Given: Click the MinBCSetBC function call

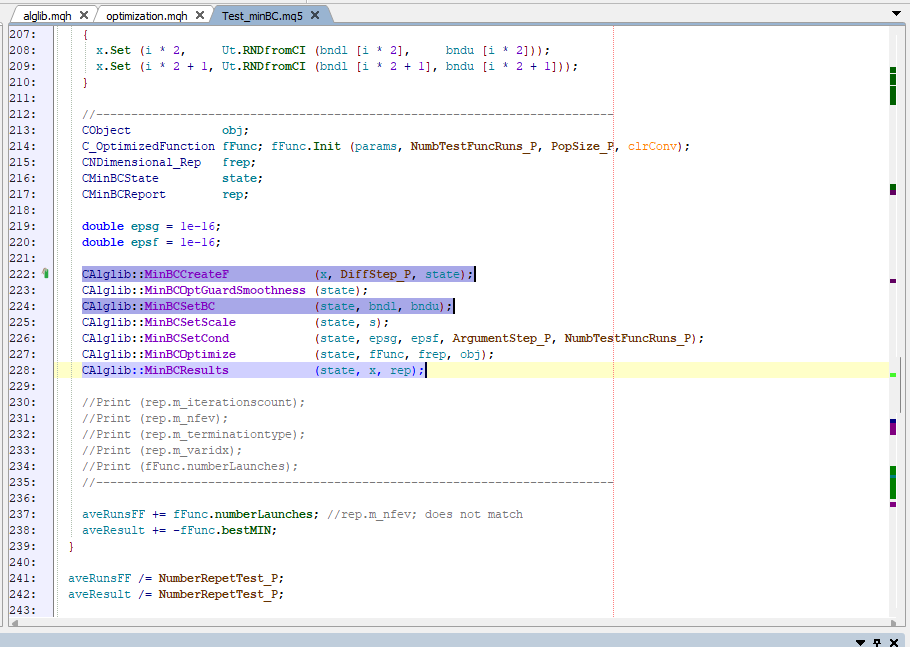Looking at the screenshot, I should [x=179, y=306].
